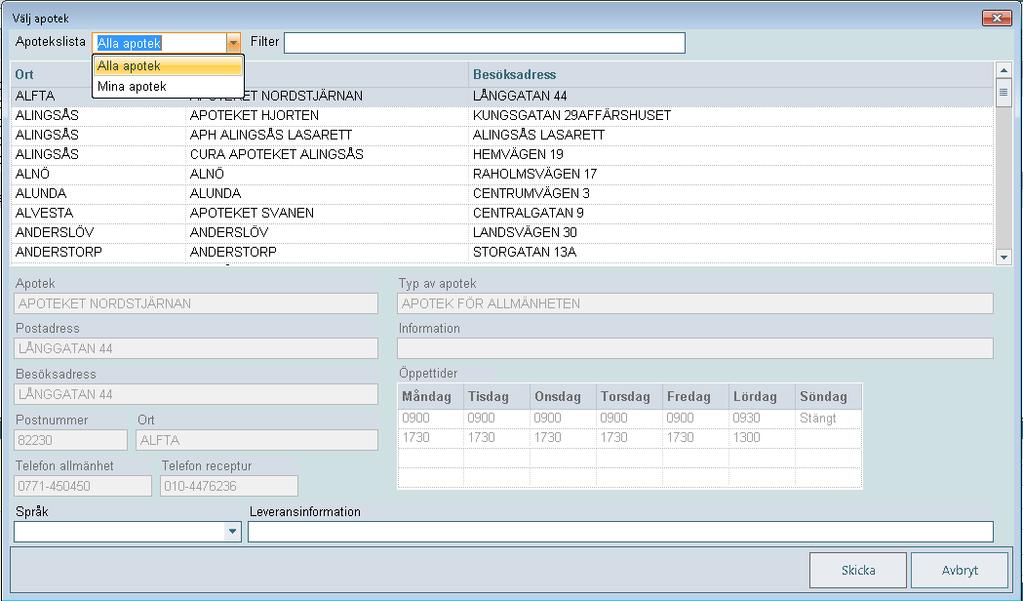Click the LANDSVÄGEN 30 address
This screenshot has height=601, width=1023.
coord(525,233)
